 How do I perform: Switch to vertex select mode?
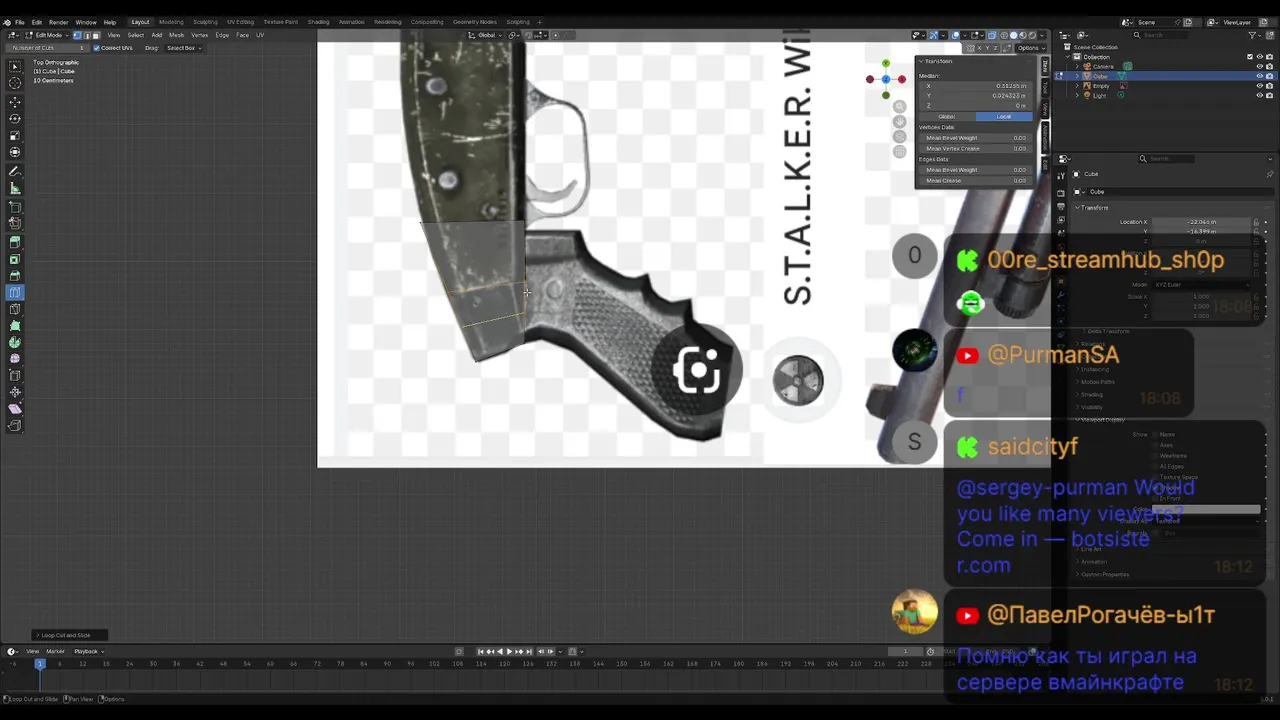[78, 35]
